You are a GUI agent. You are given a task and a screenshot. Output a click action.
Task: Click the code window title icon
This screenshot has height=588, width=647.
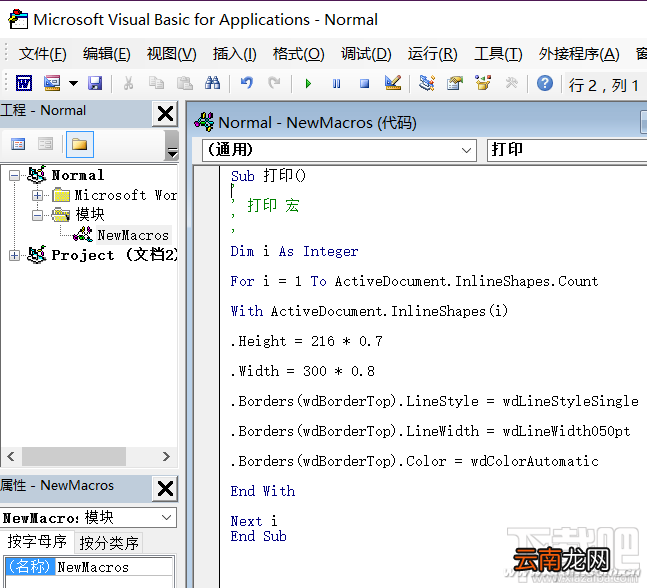[204, 122]
